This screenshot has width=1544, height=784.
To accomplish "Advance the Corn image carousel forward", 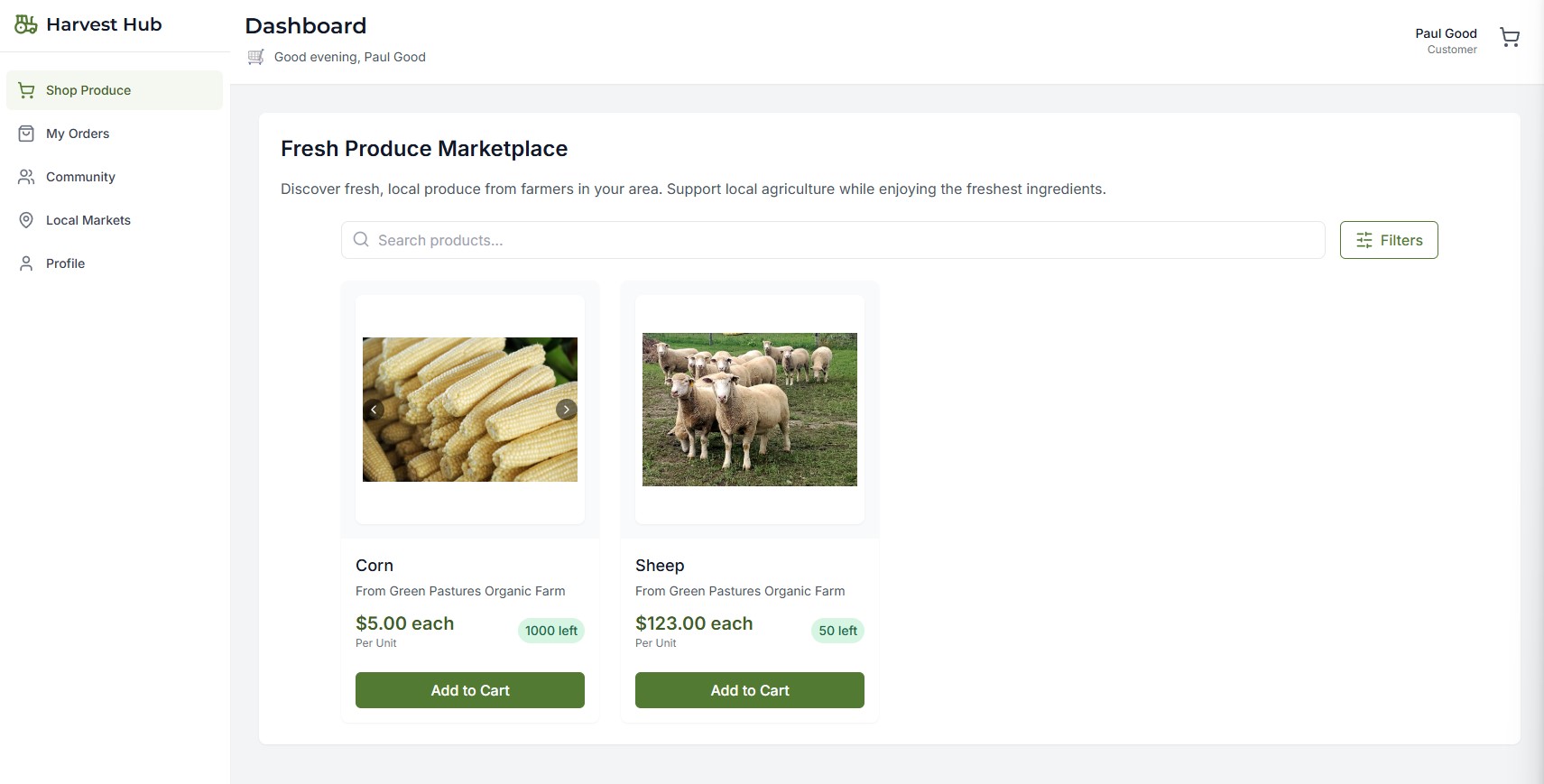I will [566, 409].
